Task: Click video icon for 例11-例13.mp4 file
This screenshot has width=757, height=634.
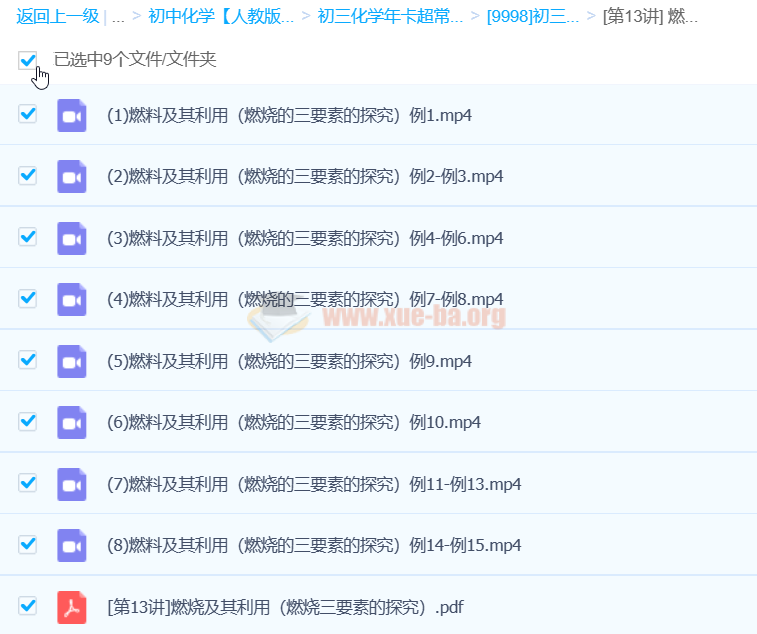Action: [x=72, y=484]
